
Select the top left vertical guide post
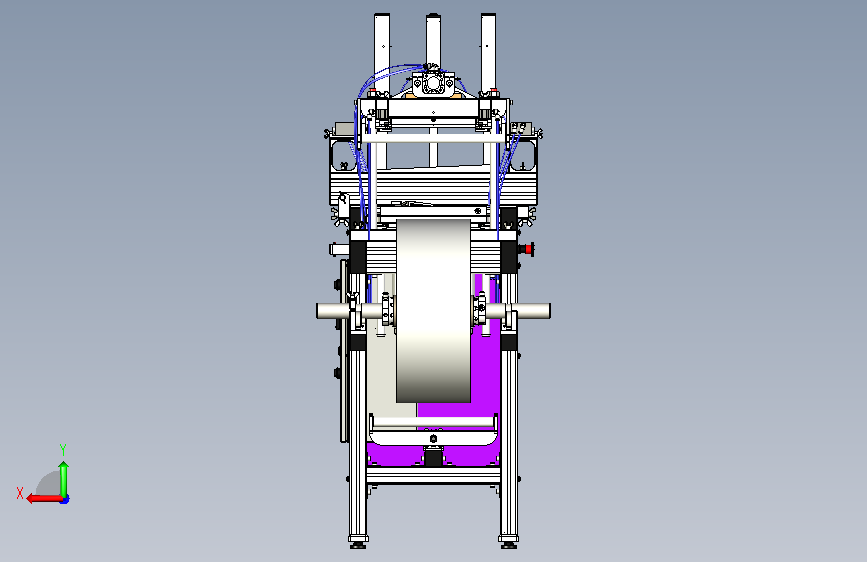pyautogui.click(x=382, y=53)
